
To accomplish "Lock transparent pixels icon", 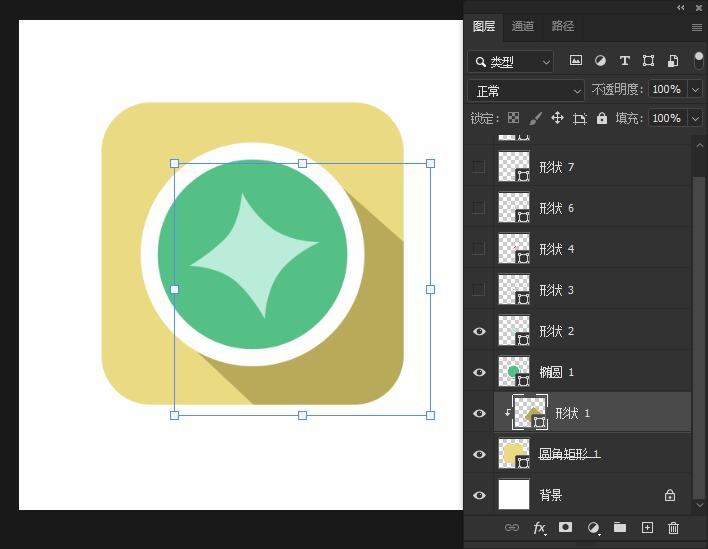I will pos(513,118).
